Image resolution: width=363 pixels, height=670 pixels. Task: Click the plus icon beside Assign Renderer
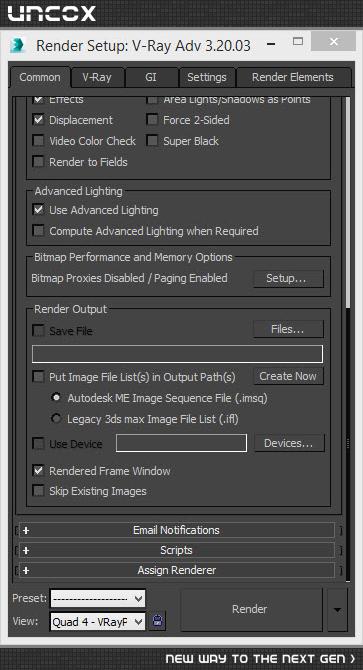tap(26, 570)
